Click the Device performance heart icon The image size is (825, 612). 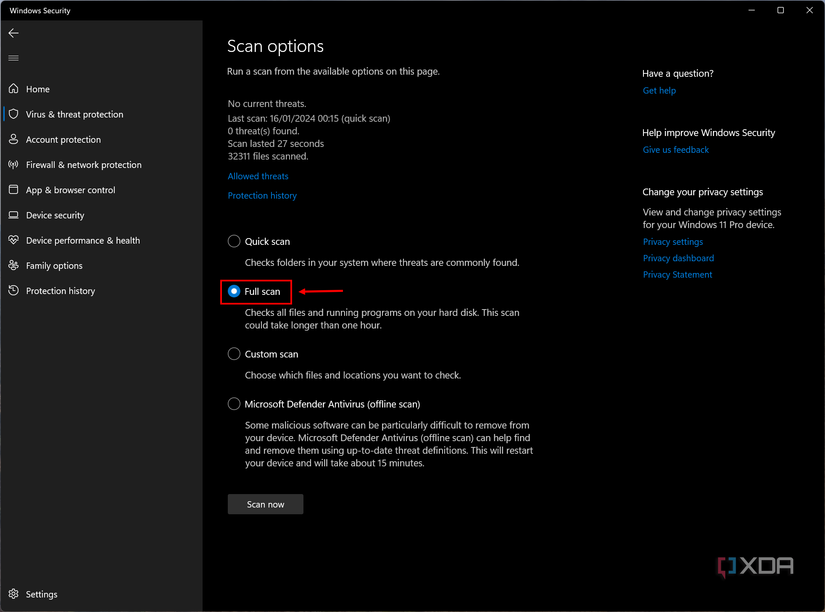click(14, 240)
